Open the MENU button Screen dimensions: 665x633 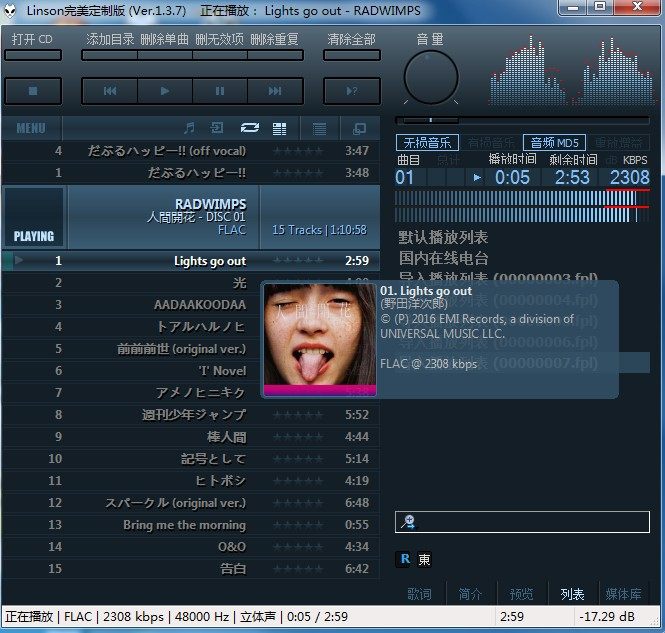[x=31, y=128]
